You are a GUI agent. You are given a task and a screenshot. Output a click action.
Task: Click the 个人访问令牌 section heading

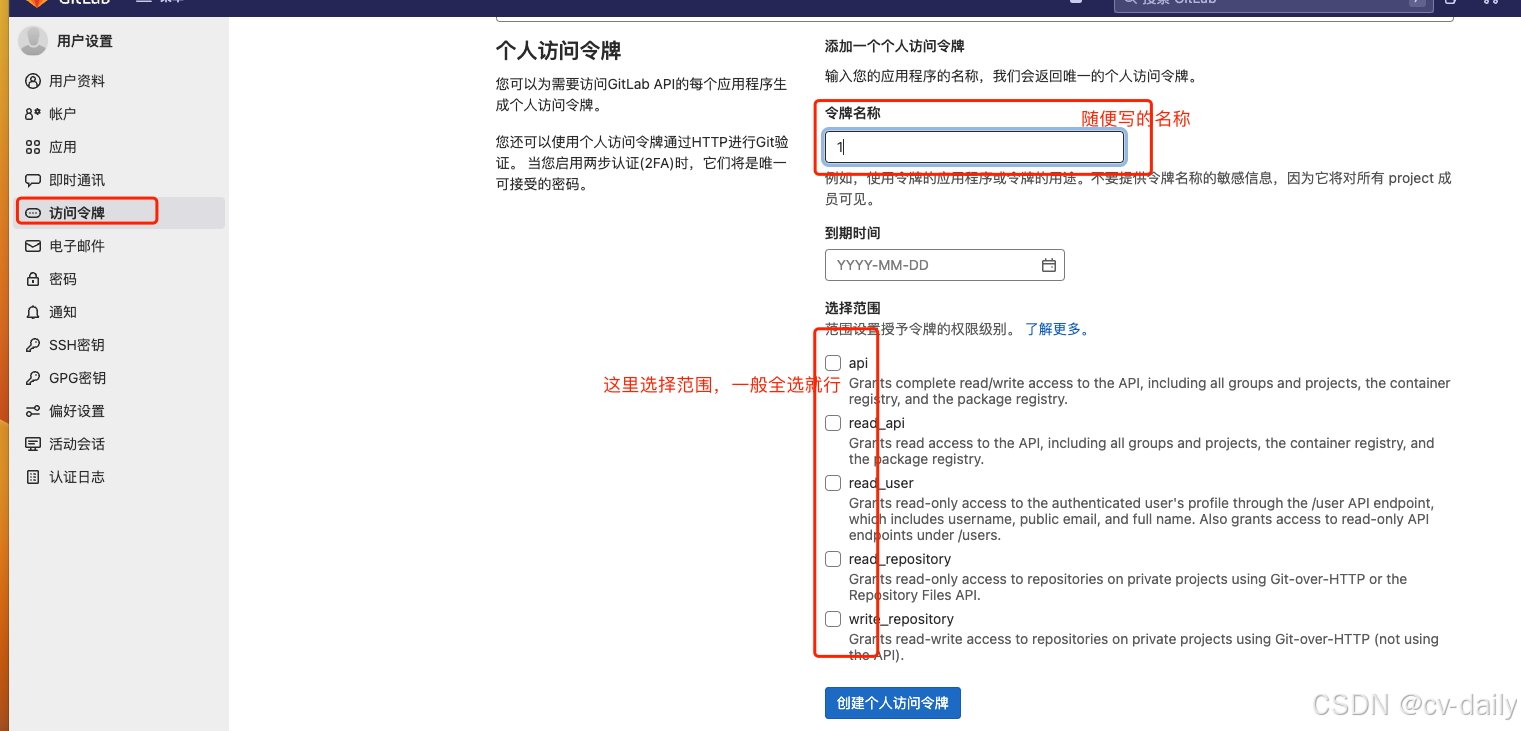click(559, 50)
